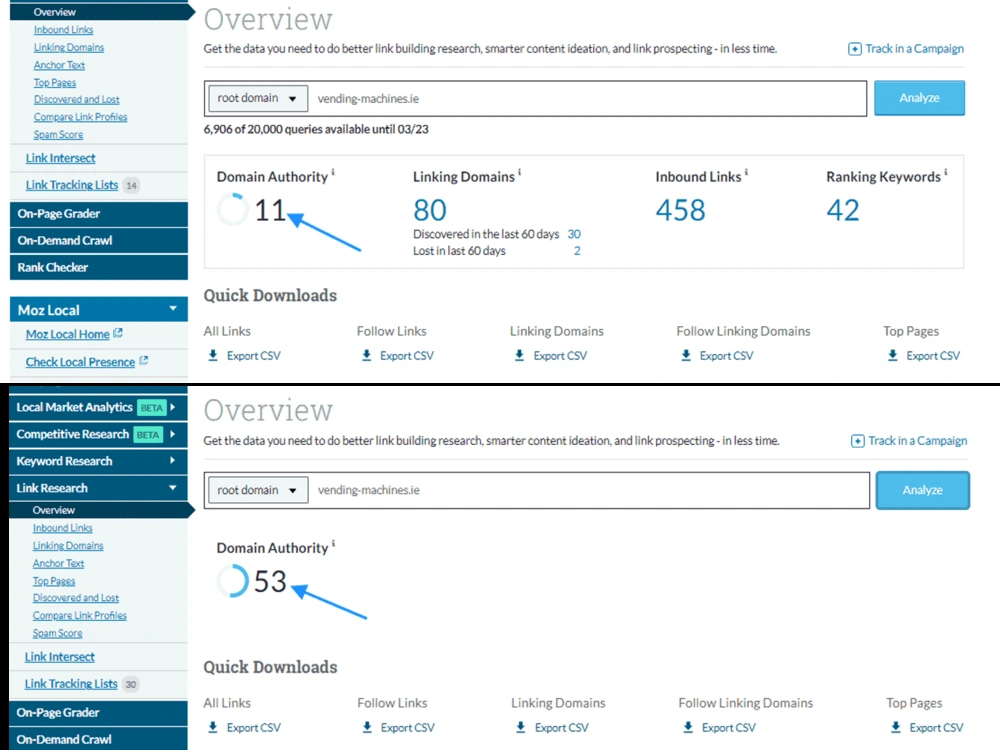Click the Inbound Links value 458
This screenshot has width=1000, height=750.
(x=680, y=210)
